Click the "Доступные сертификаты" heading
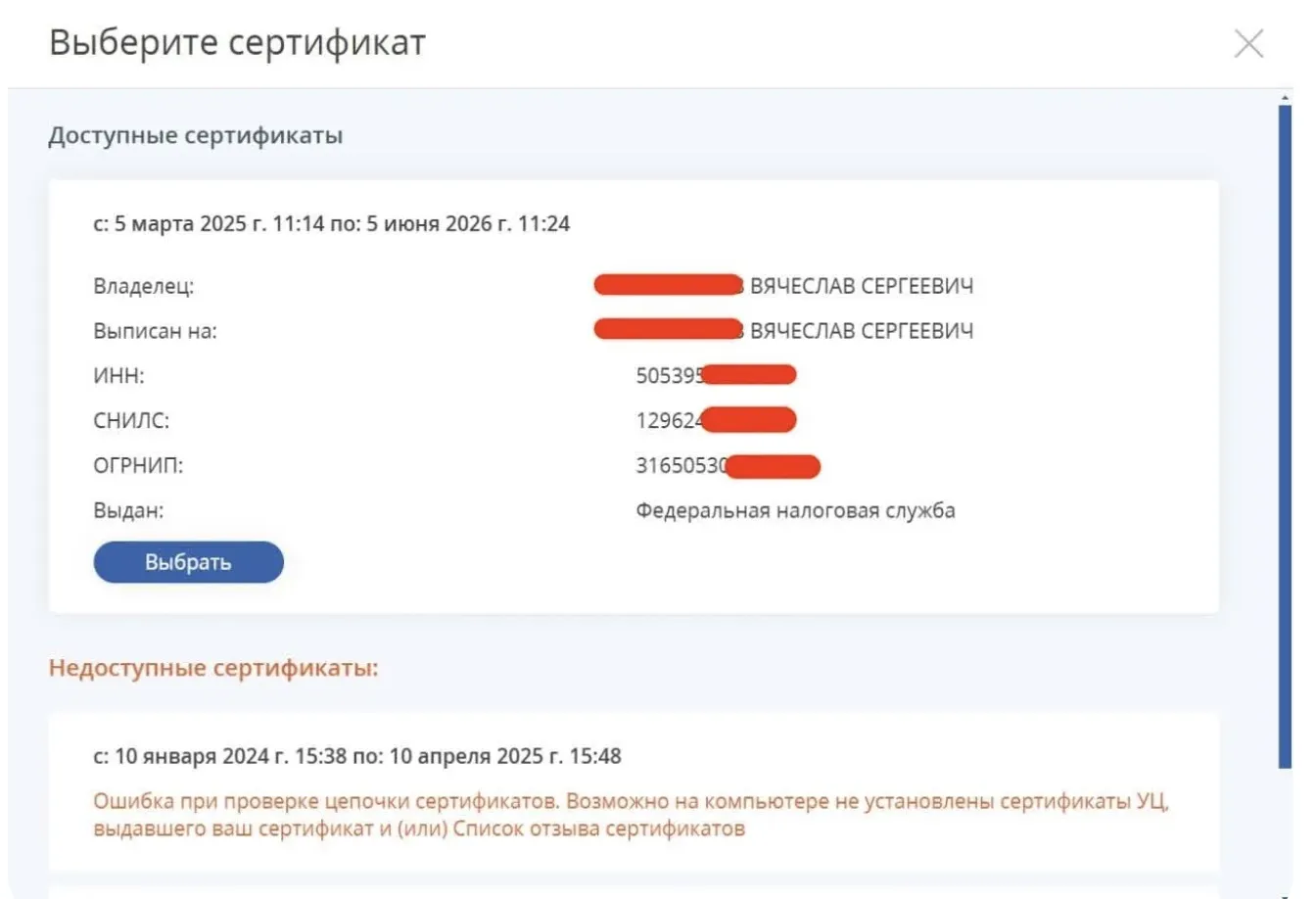This screenshot has width=1316, height=899. [x=196, y=135]
